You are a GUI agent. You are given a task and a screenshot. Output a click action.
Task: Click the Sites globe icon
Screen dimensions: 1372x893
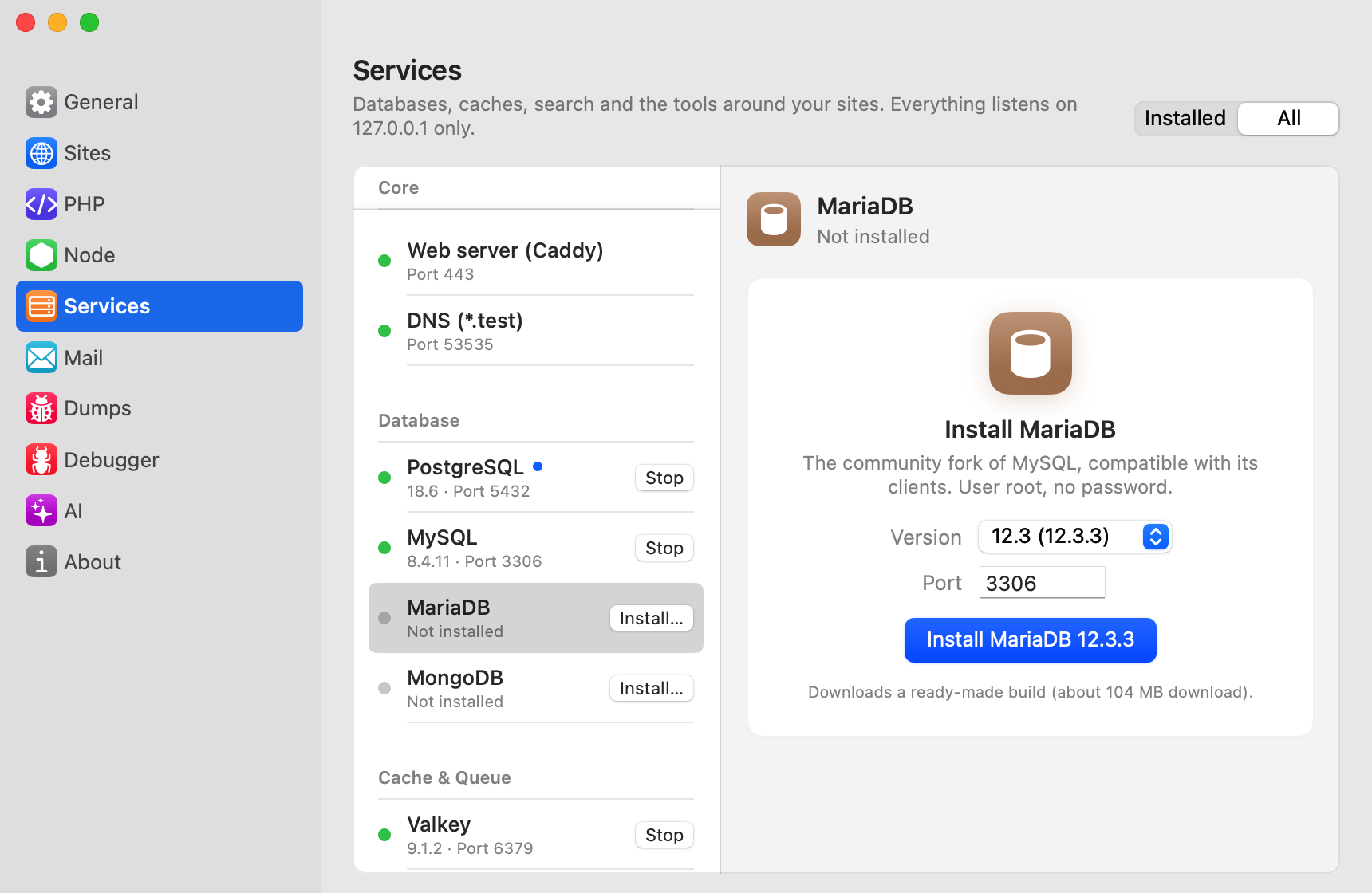tap(41, 153)
